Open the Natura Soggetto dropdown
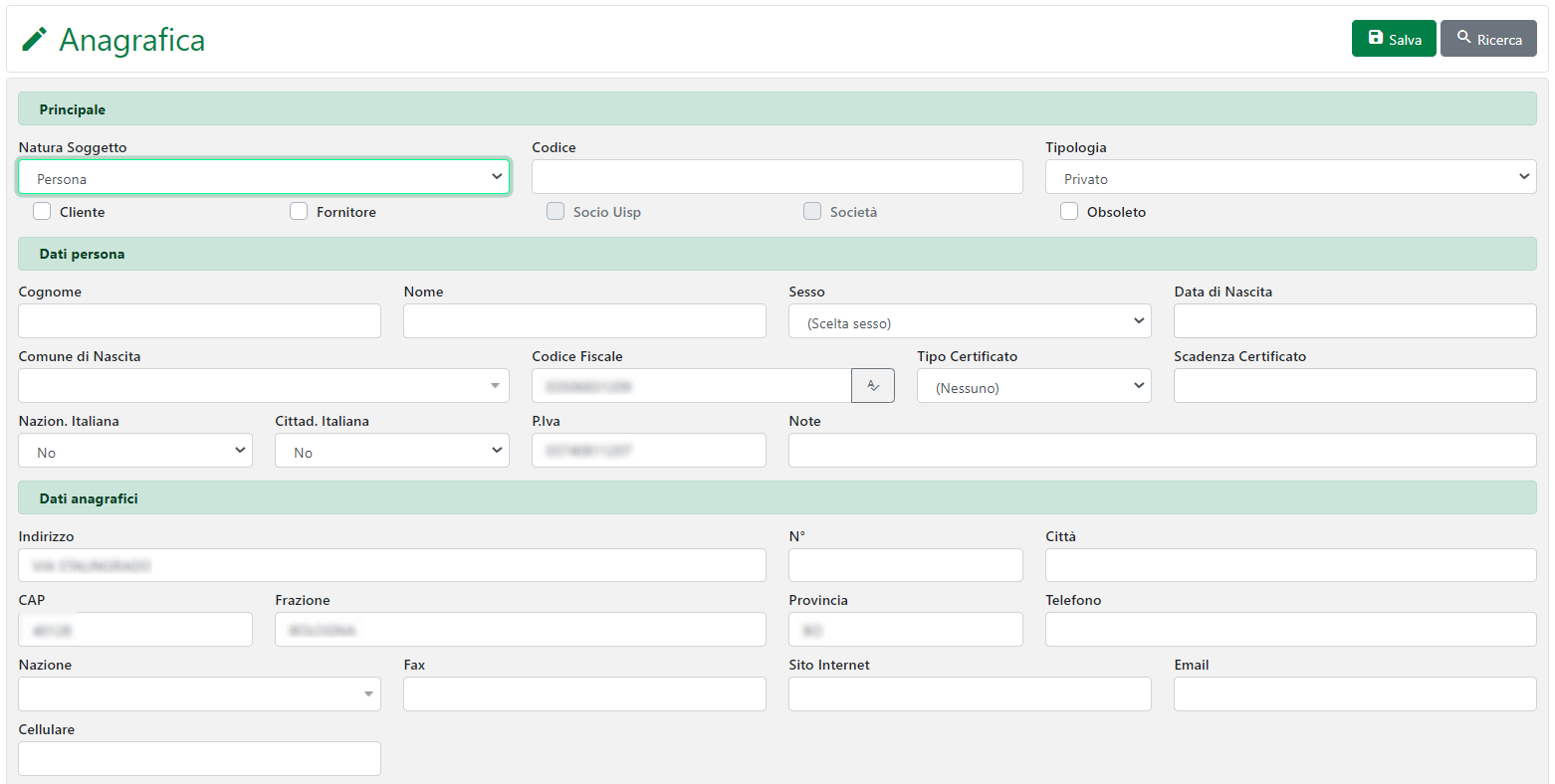This screenshot has width=1555, height=784. (264, 177)
